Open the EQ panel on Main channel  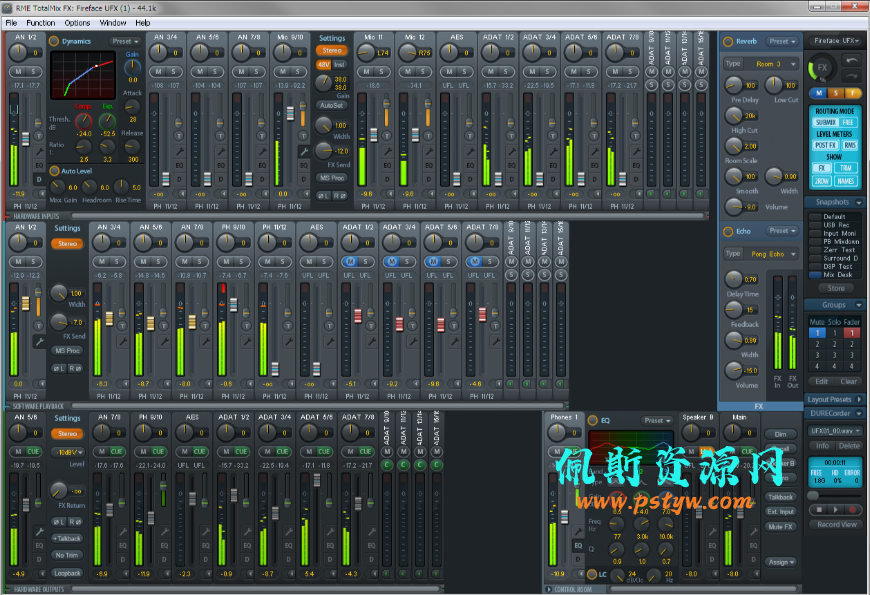(753, 546)
